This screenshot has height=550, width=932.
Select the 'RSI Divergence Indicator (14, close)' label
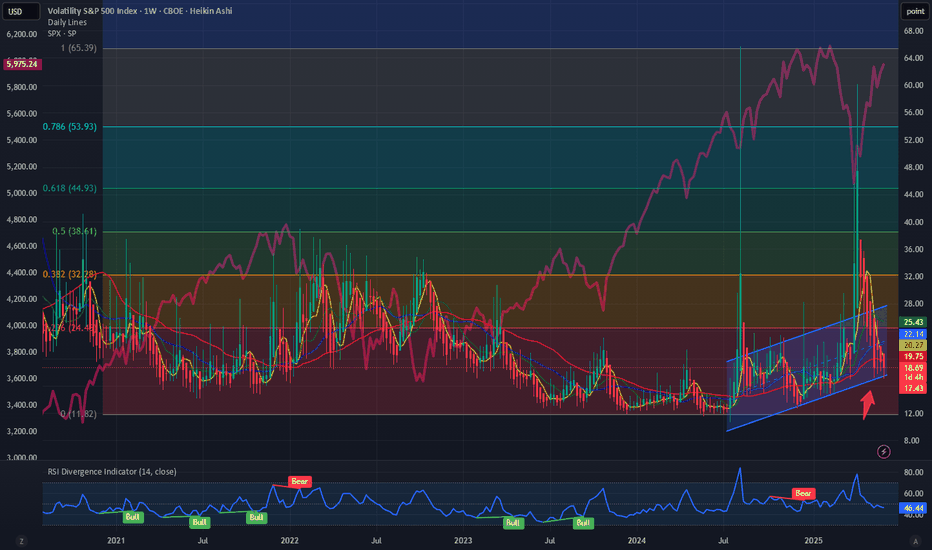tap(112, 472)
